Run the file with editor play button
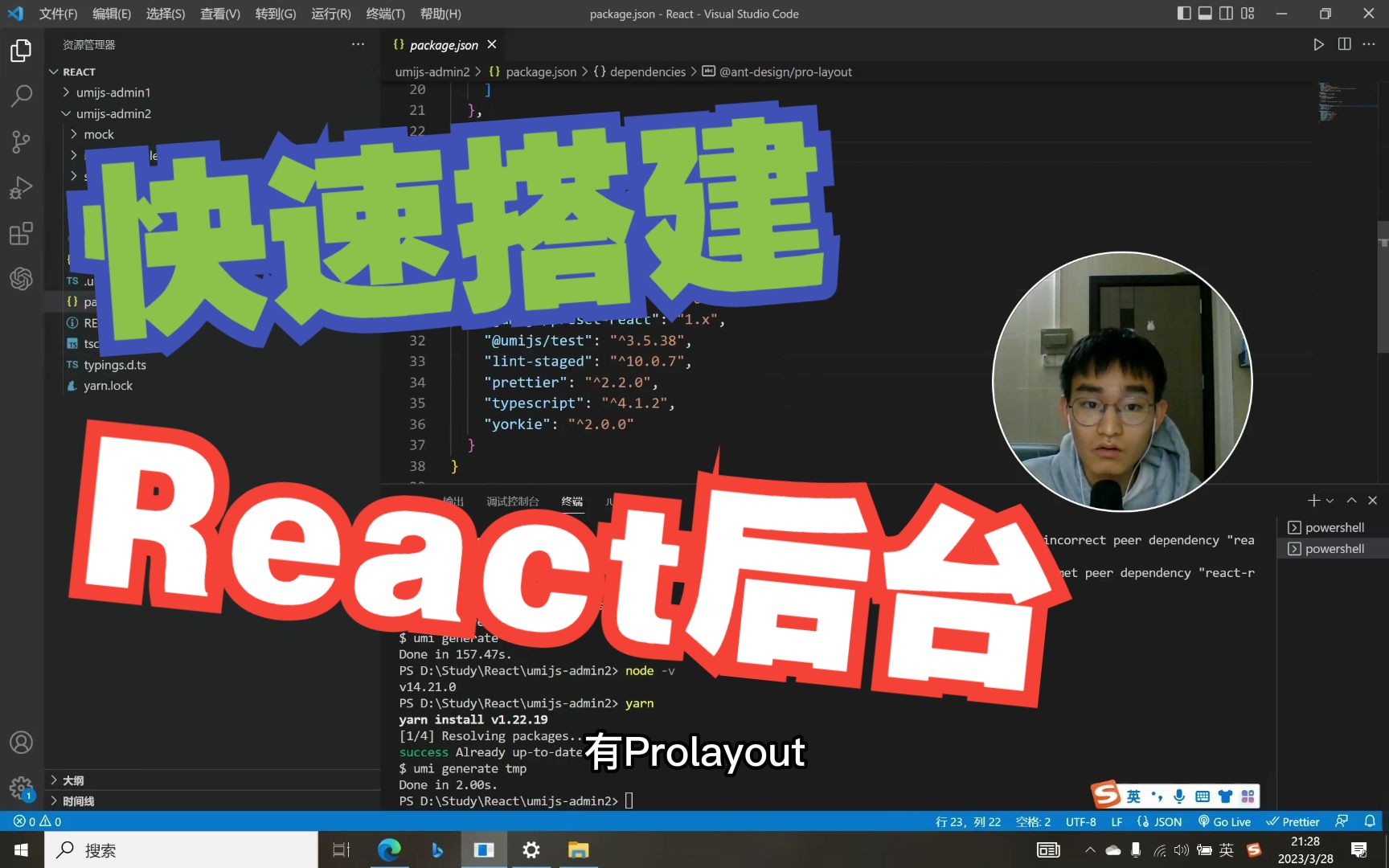This screenshot has height=868, width=1389. [1318, 44]
